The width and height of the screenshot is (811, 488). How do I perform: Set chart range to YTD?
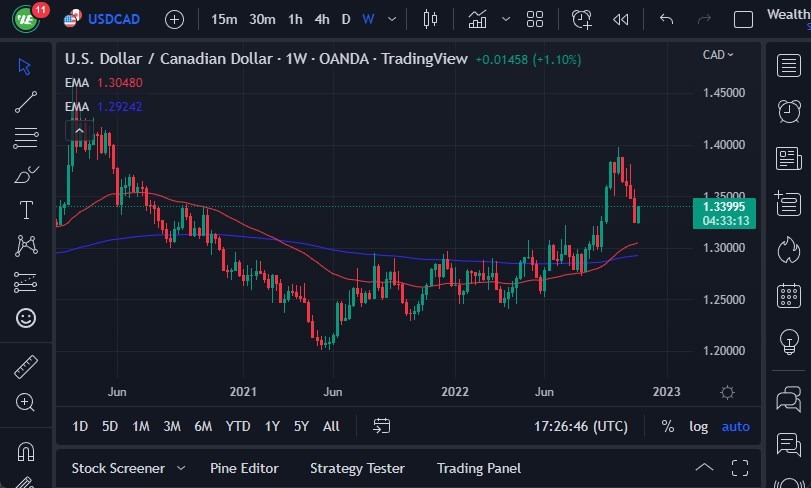pyautogui.click(x=238, y=427)
